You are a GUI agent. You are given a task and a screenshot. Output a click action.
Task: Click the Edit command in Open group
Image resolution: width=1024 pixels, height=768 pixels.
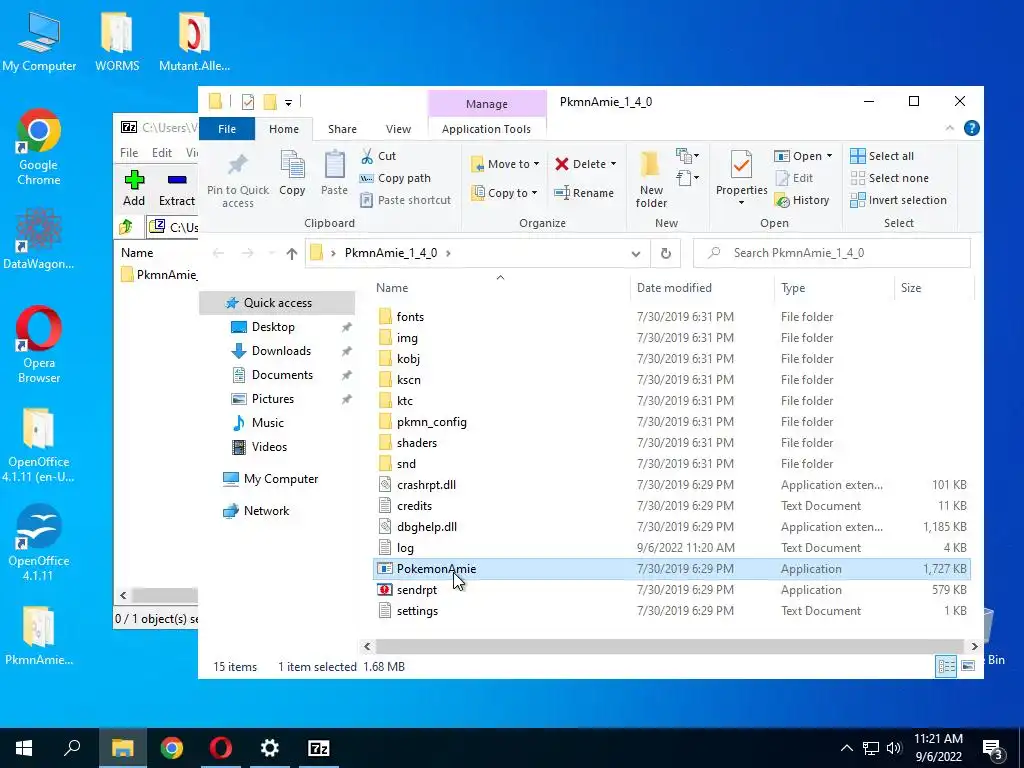794,178
